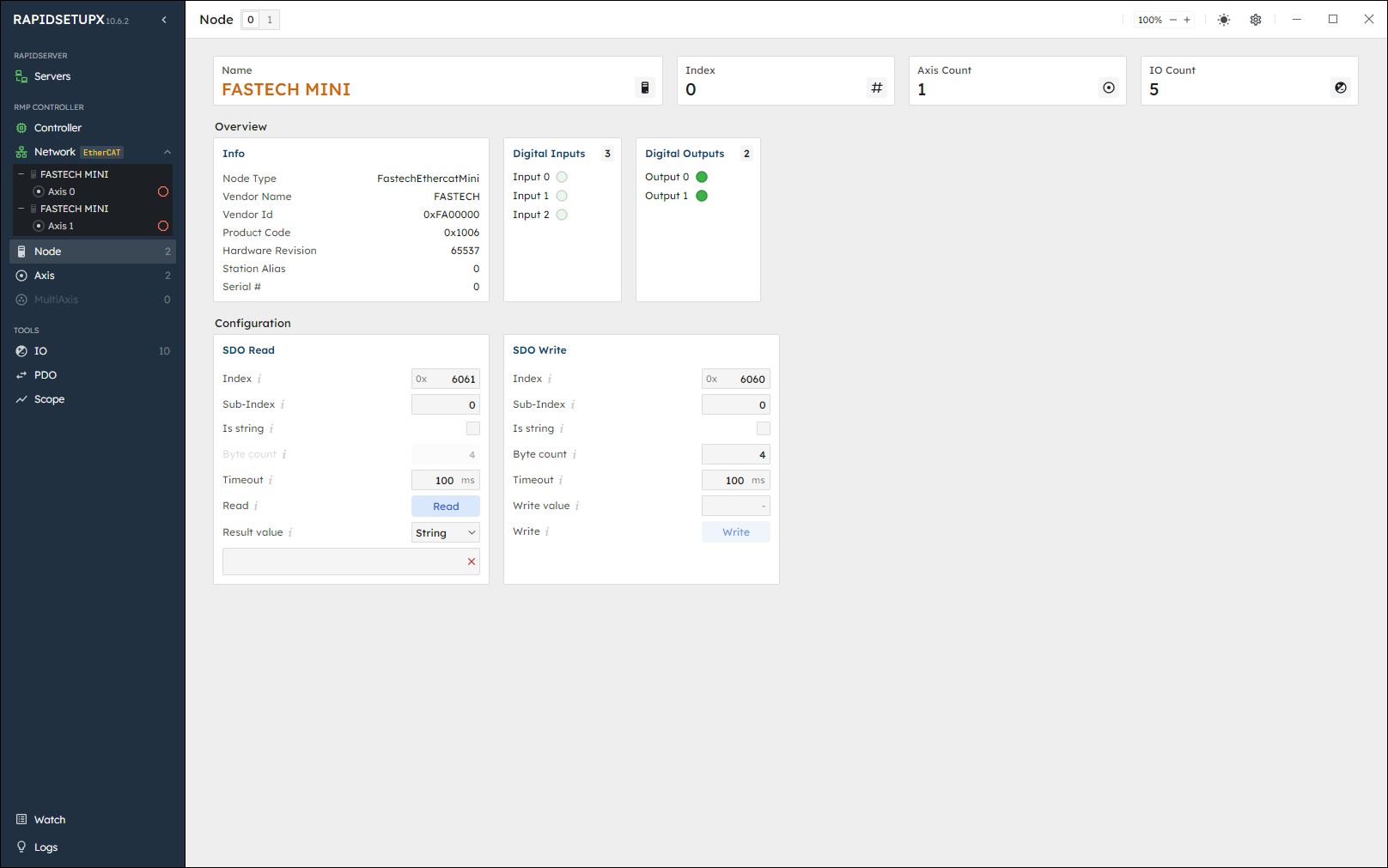Click the red status circle for Axis 0
Screen dimensions: 1388x868
click(163, 191)
